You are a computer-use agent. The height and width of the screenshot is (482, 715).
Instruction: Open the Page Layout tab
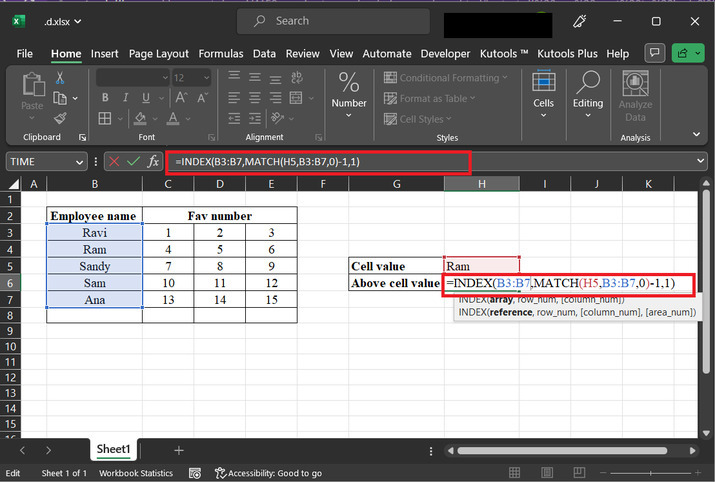pos(158,53)
